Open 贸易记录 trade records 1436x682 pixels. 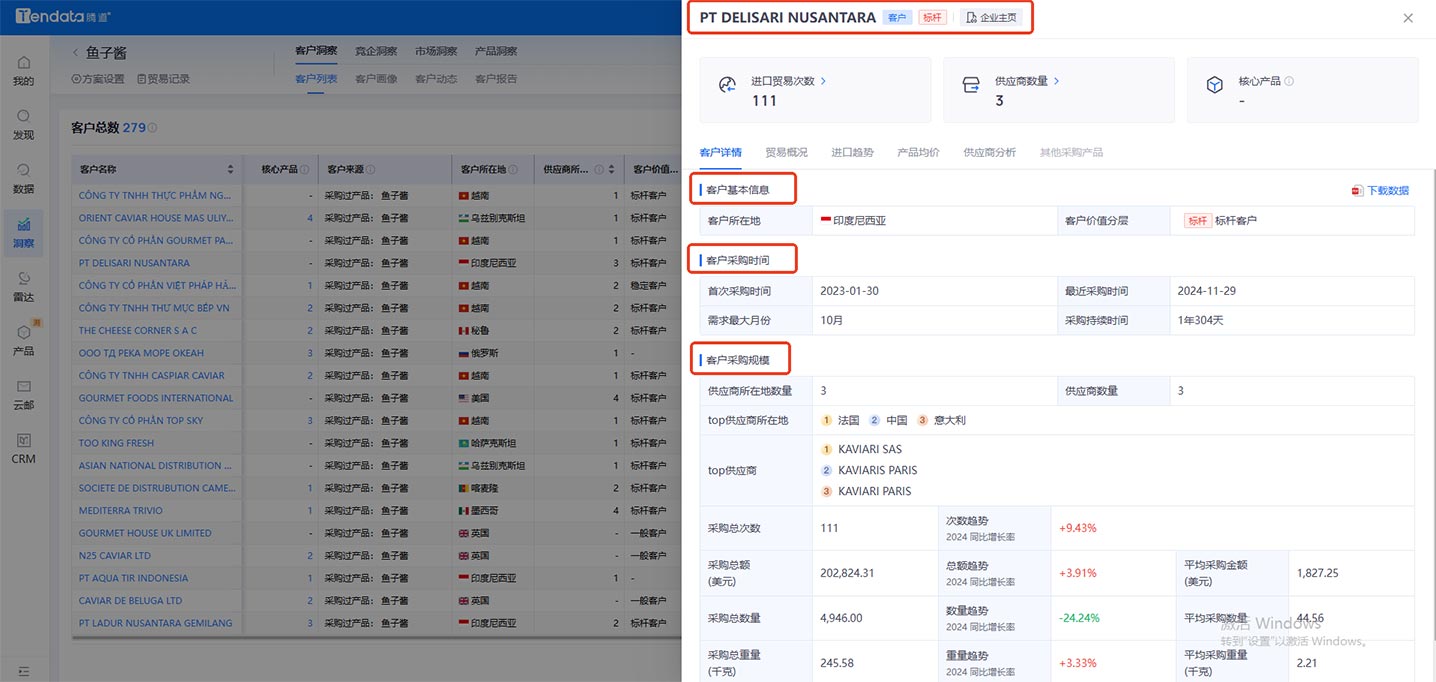pyautogui.click(x=163, y=79)
